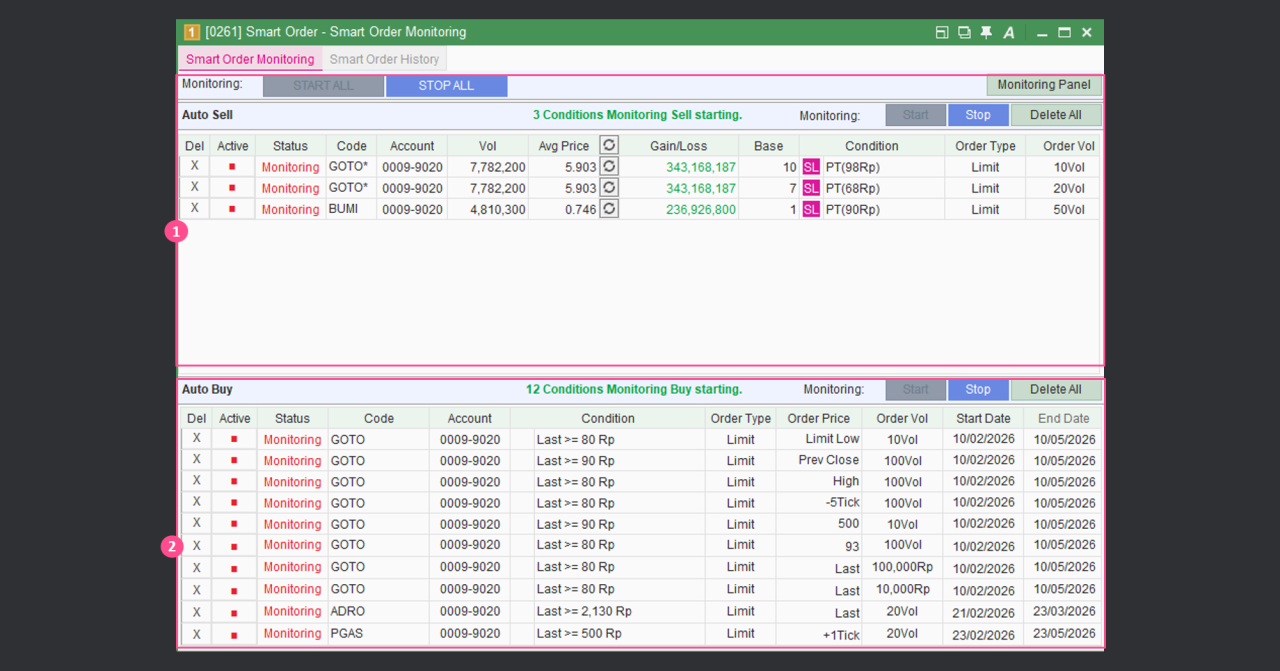Delete the BUMI auto sell condition with X
1280x671 pixels.
point(195,209)
